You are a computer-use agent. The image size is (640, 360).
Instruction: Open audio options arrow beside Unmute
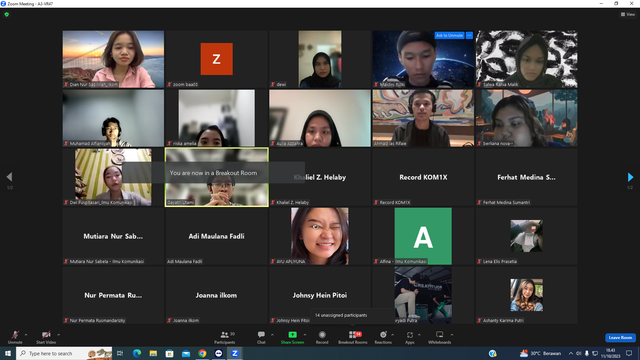[x=26, y=335]
